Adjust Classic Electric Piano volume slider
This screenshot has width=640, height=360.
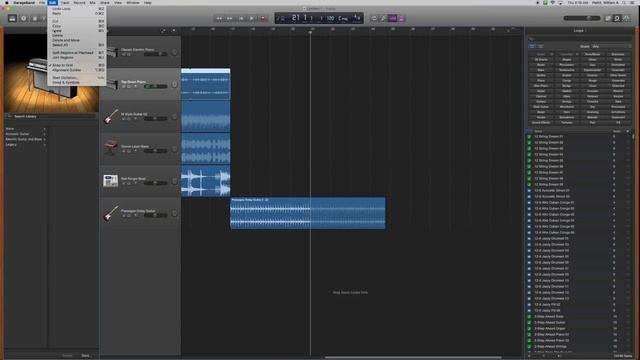[x=156, y=54]
